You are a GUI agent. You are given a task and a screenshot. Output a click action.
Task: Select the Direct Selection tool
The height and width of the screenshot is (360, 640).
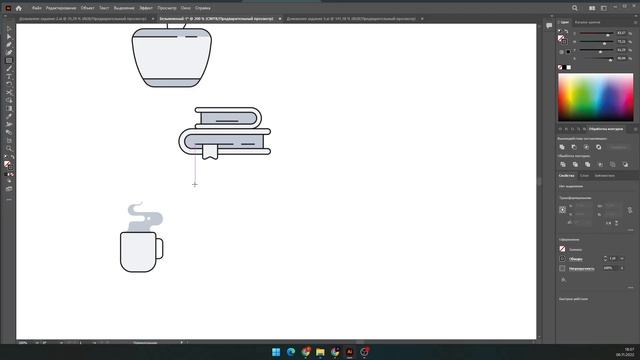pyautogui.click(x=9, y=36)
